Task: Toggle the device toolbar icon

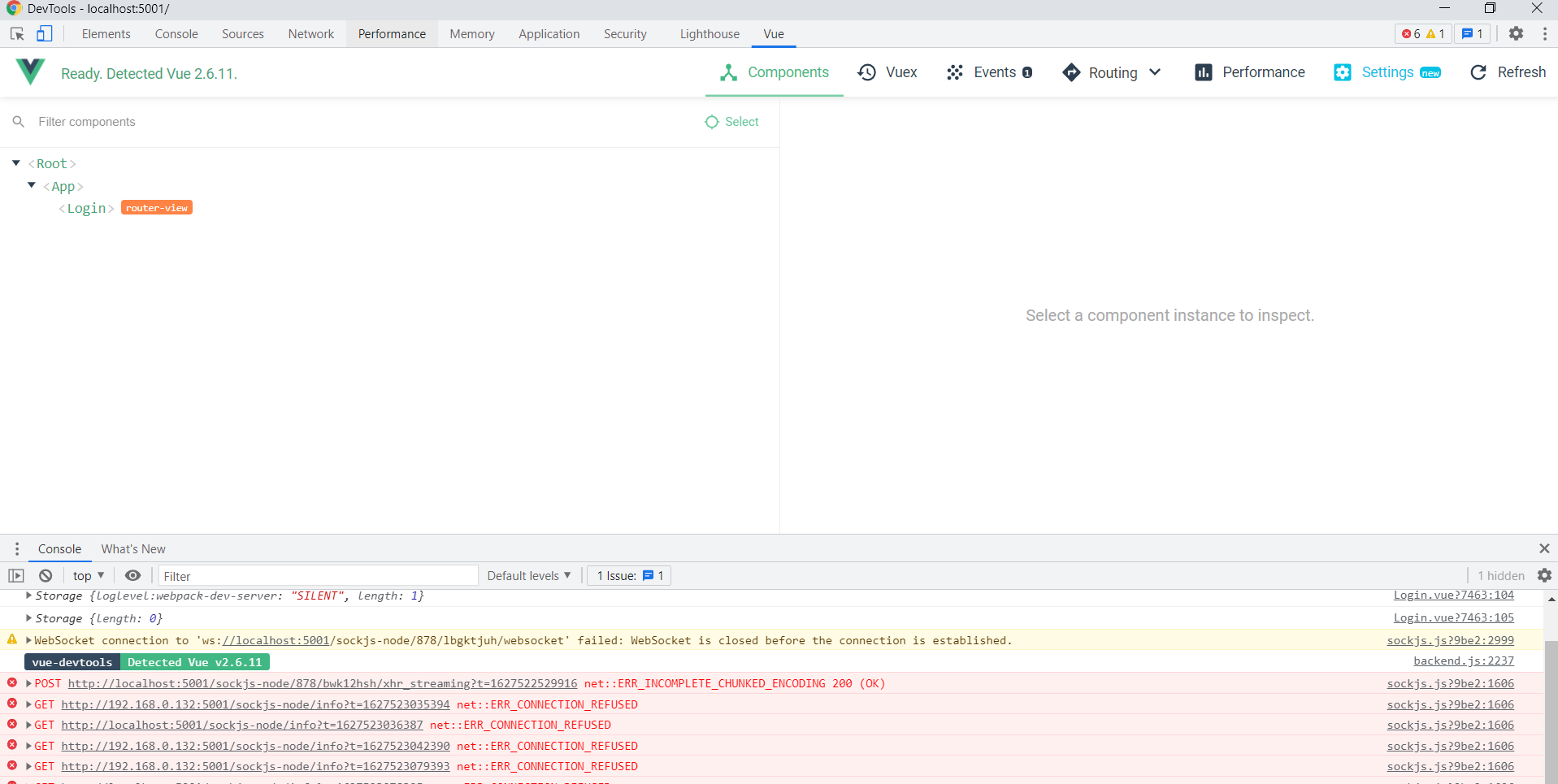Action: [45, 34]
